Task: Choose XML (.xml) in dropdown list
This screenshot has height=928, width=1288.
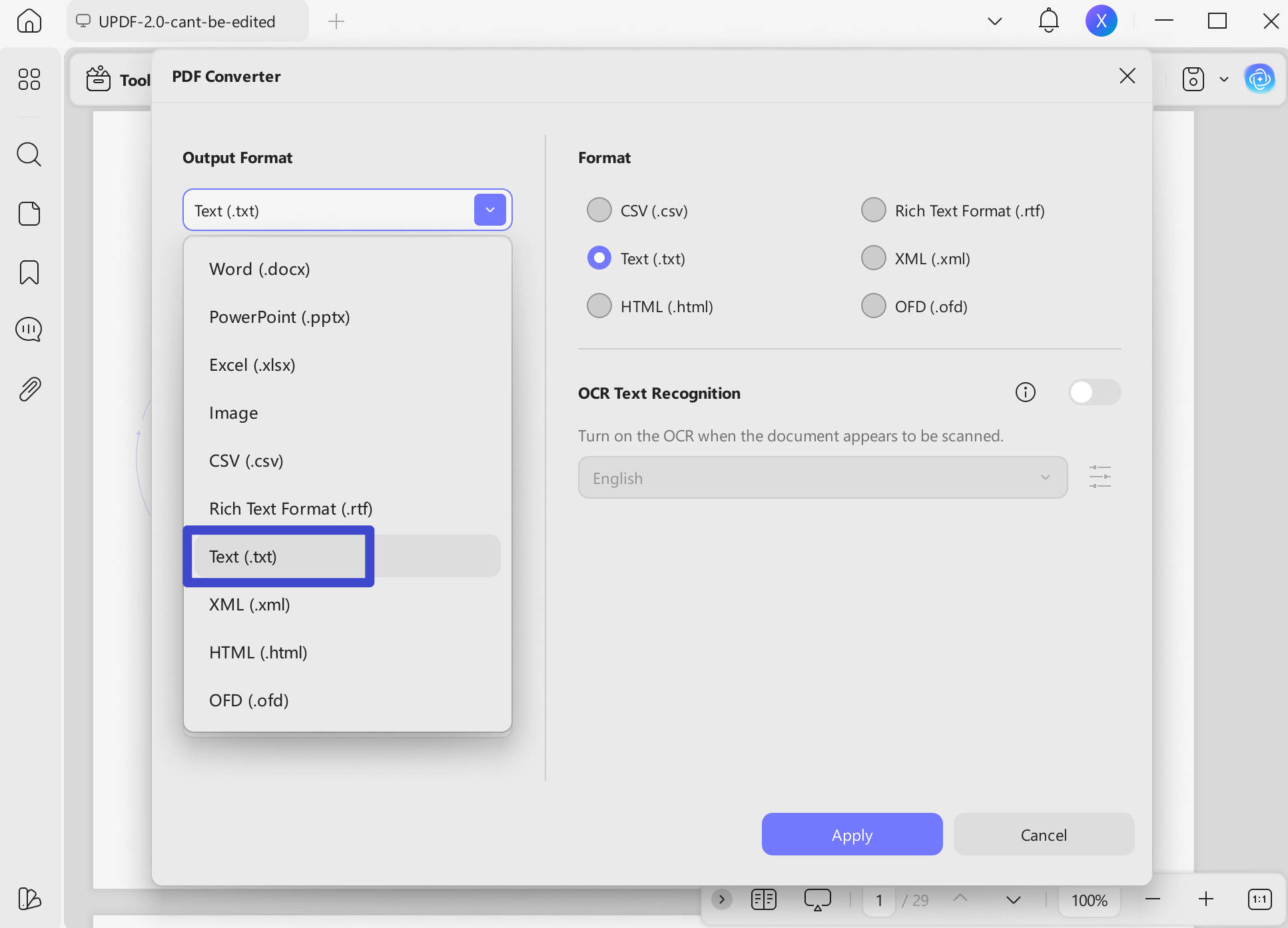Action: (347, 604)
